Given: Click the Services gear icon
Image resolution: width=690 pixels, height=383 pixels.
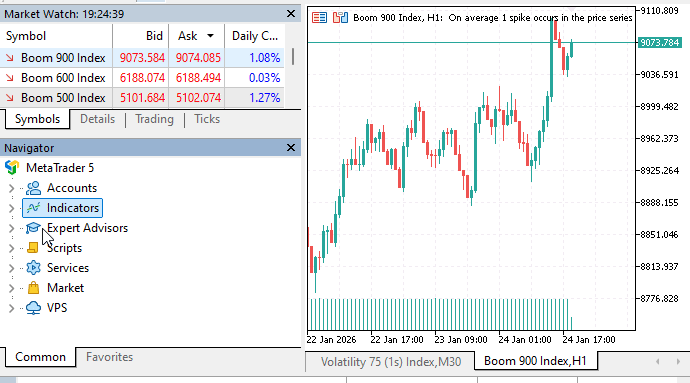Looking at the screenshot, I should 33,268.
